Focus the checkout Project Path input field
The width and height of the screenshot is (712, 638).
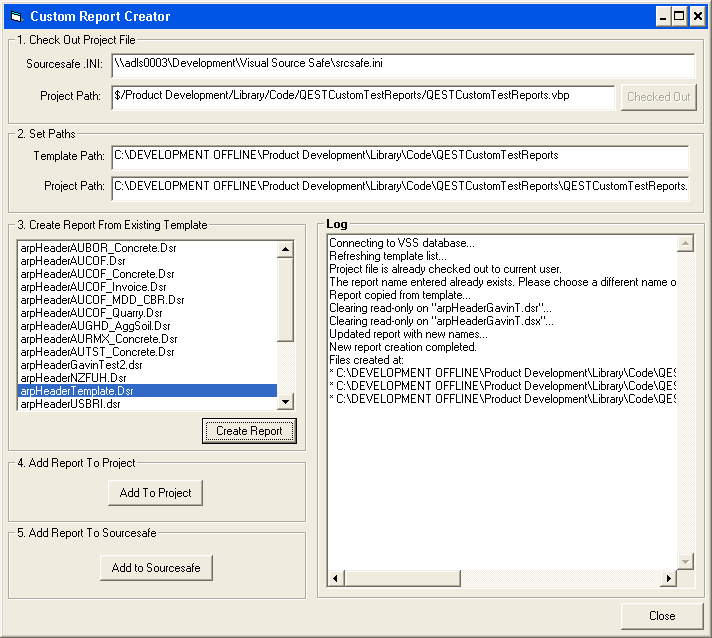pos(362,96)
